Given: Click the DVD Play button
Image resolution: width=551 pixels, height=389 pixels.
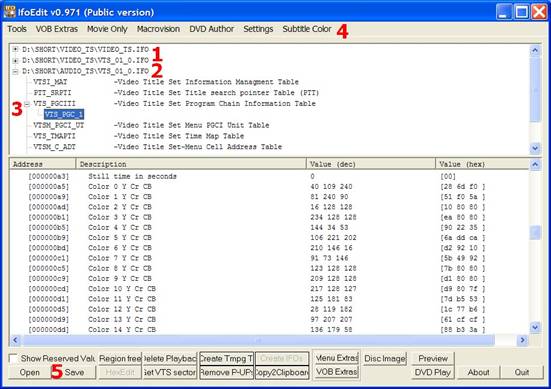Looking at the screenshot, I should [x=433, y=372].
